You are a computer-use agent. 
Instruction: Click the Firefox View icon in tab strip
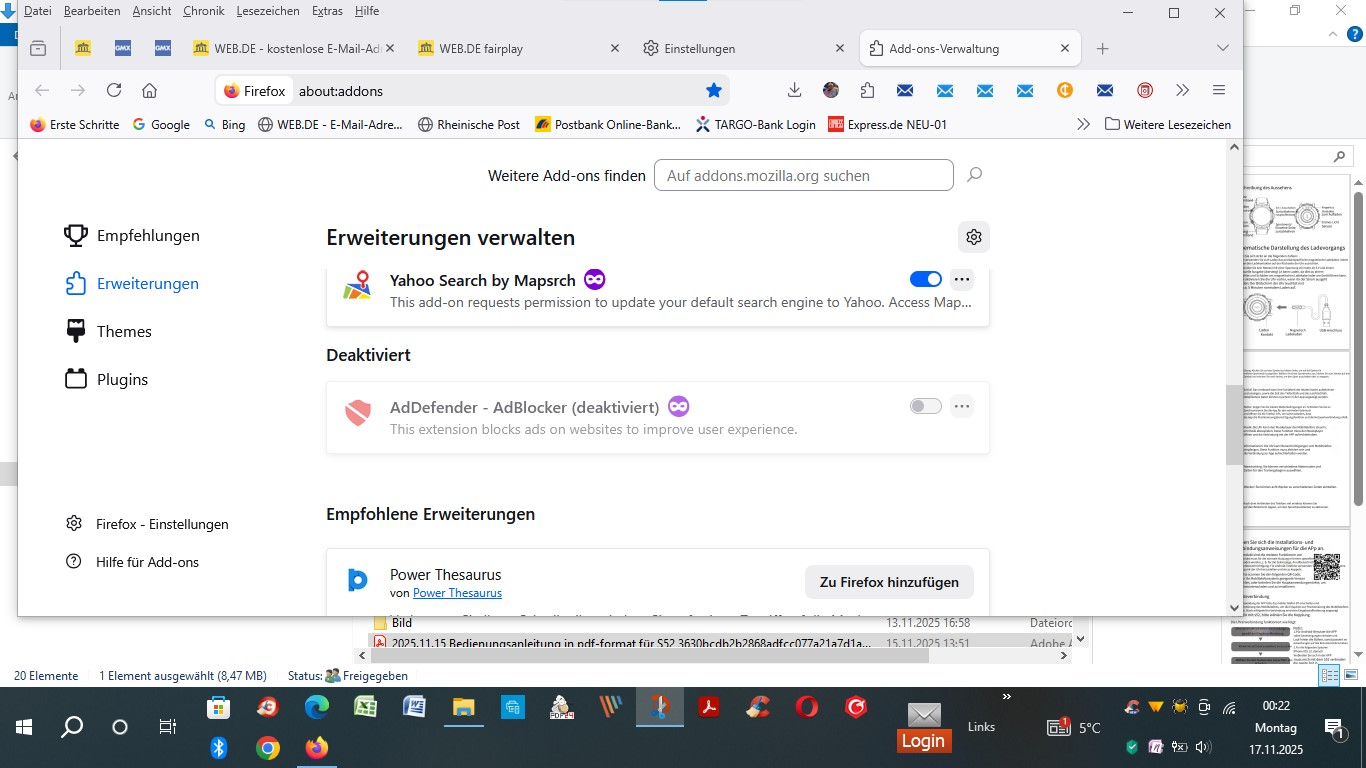(x=38, y=48)
